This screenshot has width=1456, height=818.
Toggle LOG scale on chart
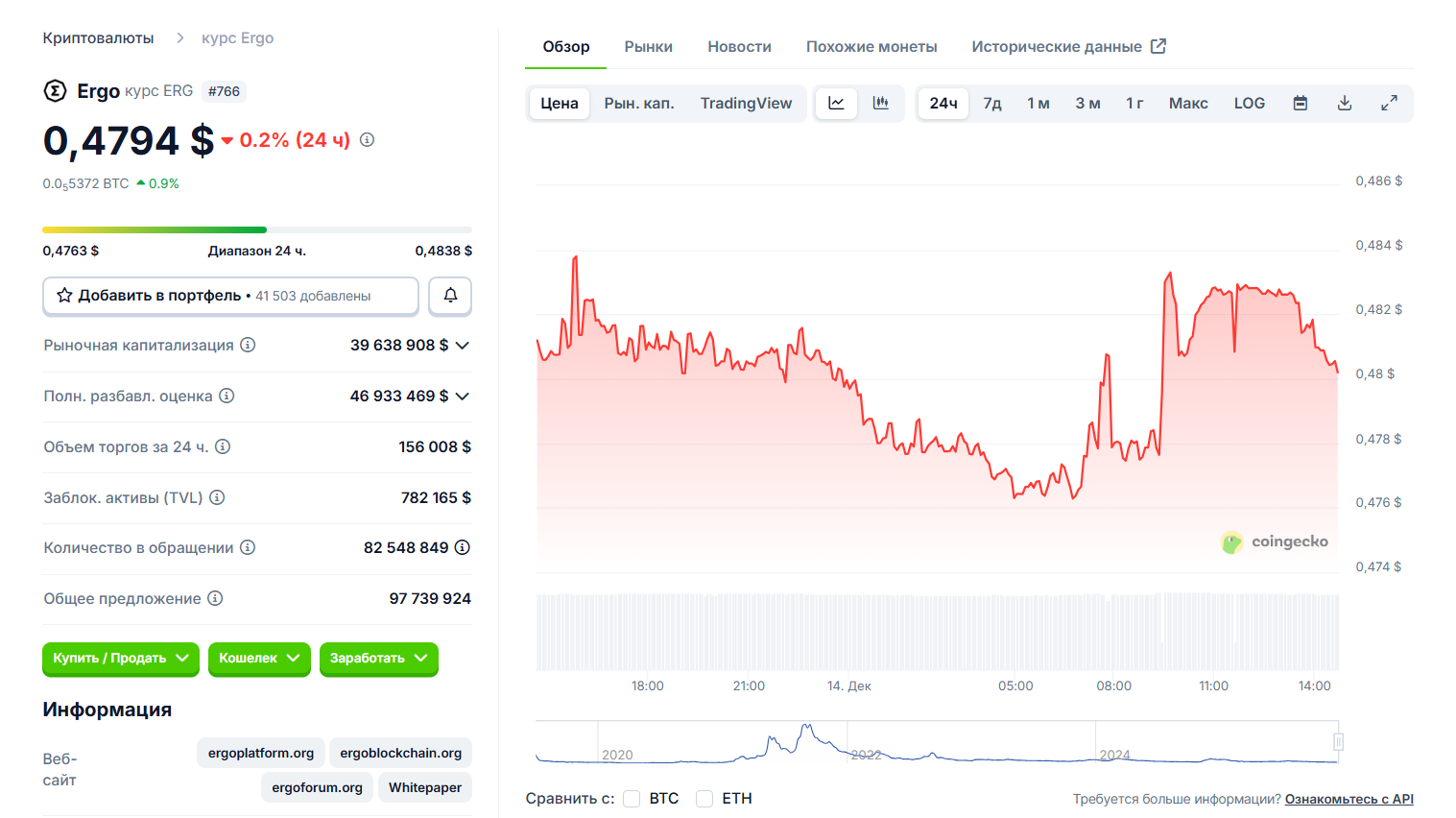[1249, 104]
